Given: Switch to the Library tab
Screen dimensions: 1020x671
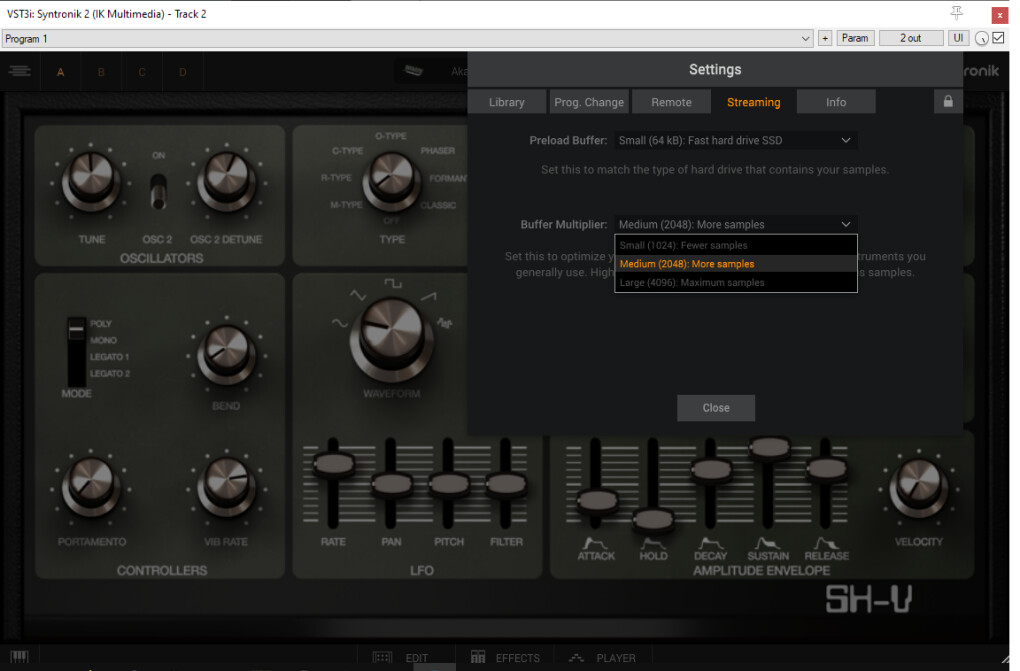Looking at the screenshot, I should pyautogui.click(x=507, y=102).
